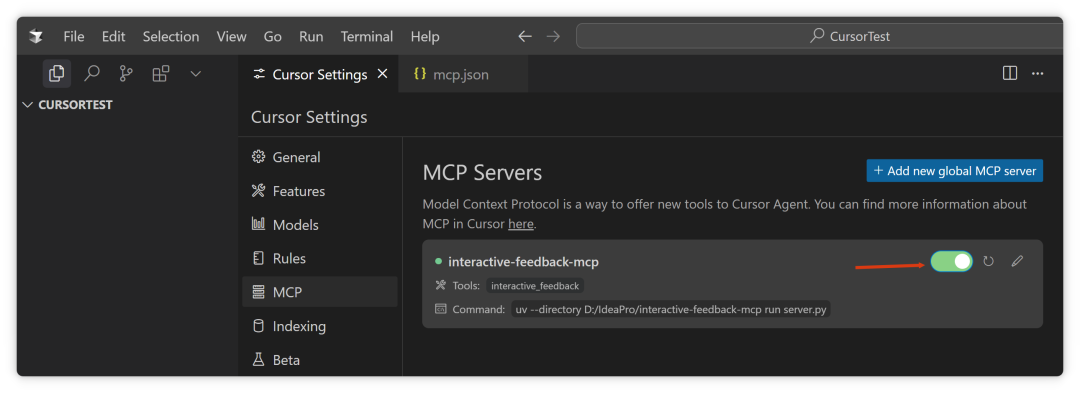Go forward with the right arrow
This screenshot has width=1080, height=393.
pyautogui.click(x=553, y=36)
